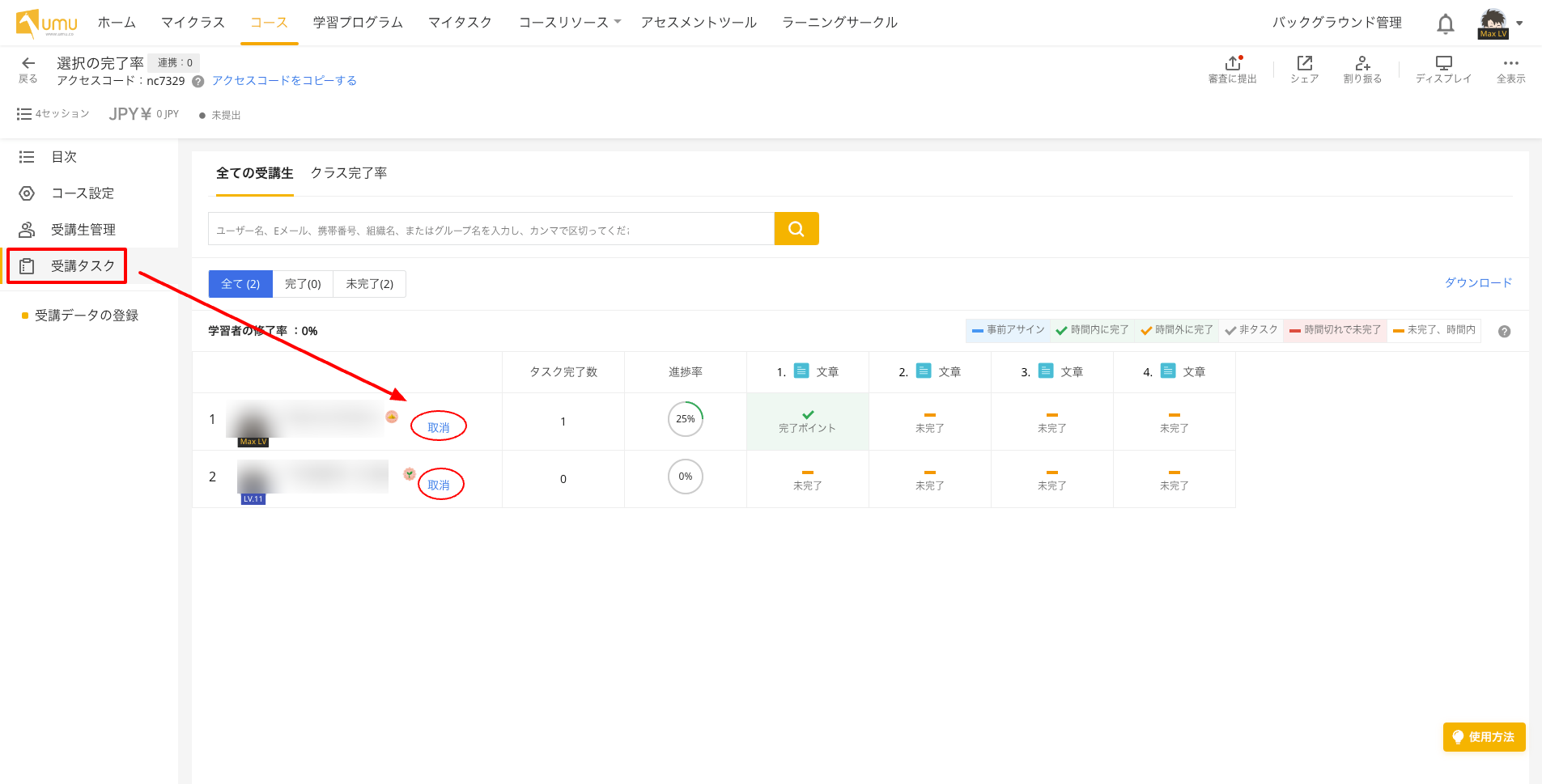Click the 審査に提出 submit icon
1542x784 pixels.
click(x=1232, y=64)
